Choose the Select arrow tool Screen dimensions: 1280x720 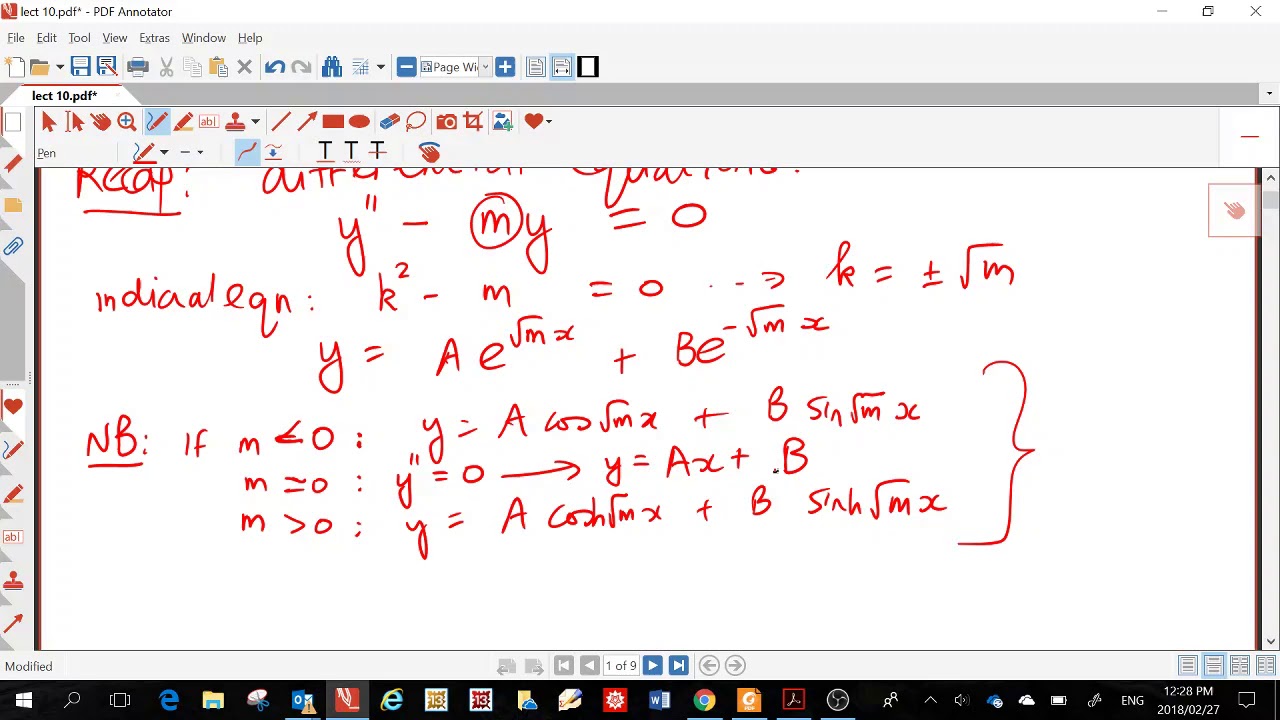(48, 122)
